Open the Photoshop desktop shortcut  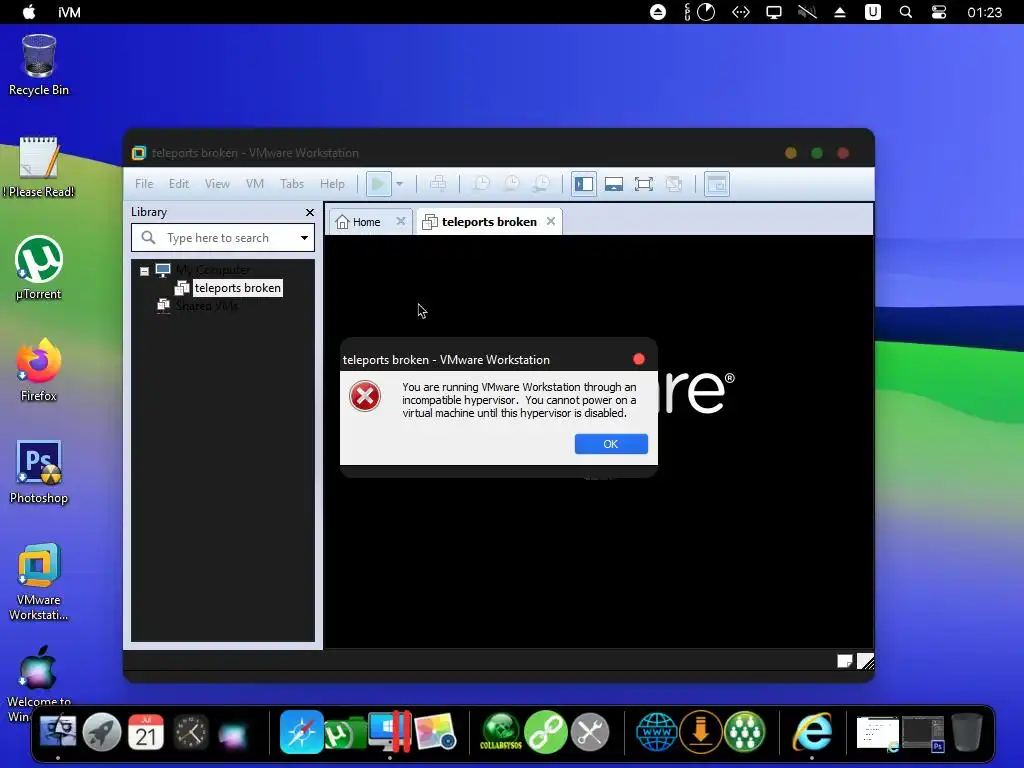coord(39,472)
